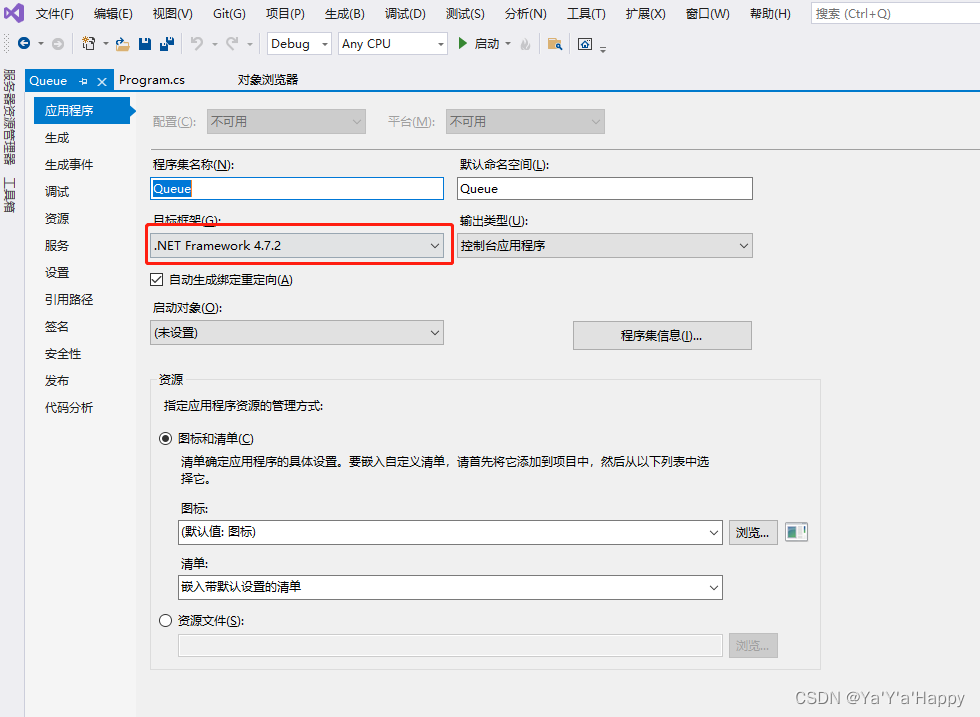The height and width of the screenshot is (717, 980).
Task: Open the Git(G) menu
Action: tap(229, 14)
